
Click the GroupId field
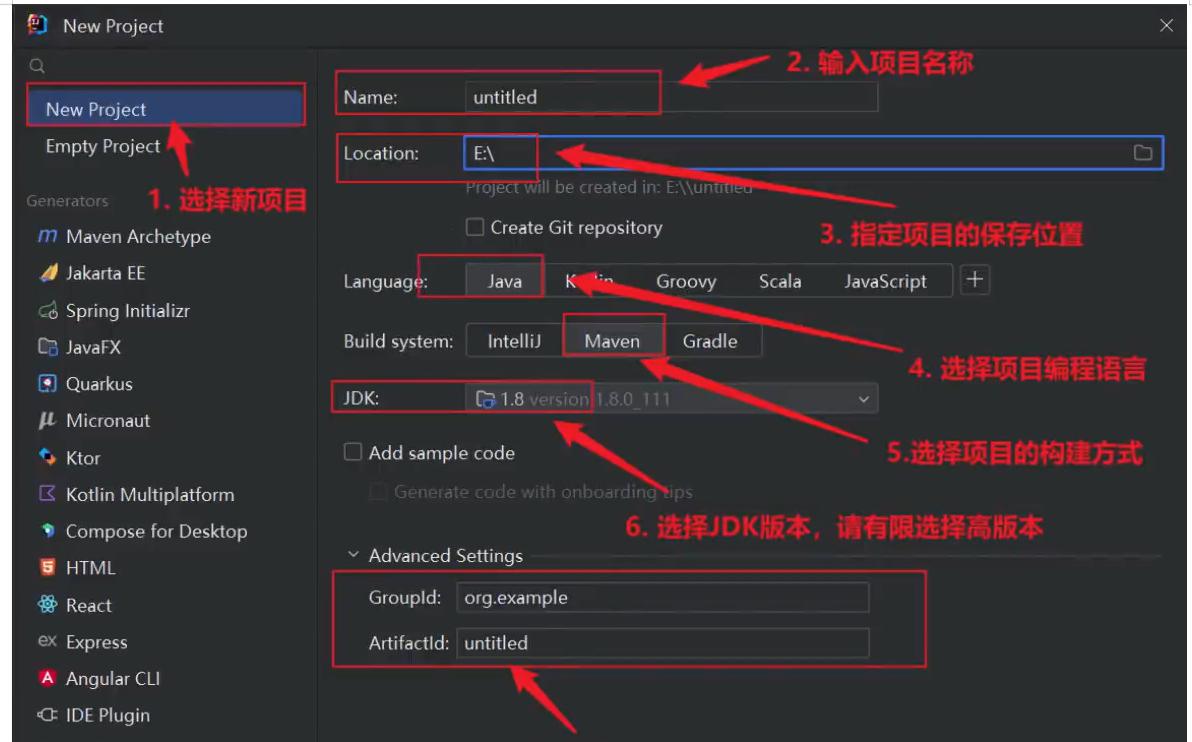[x=662, y=598]
